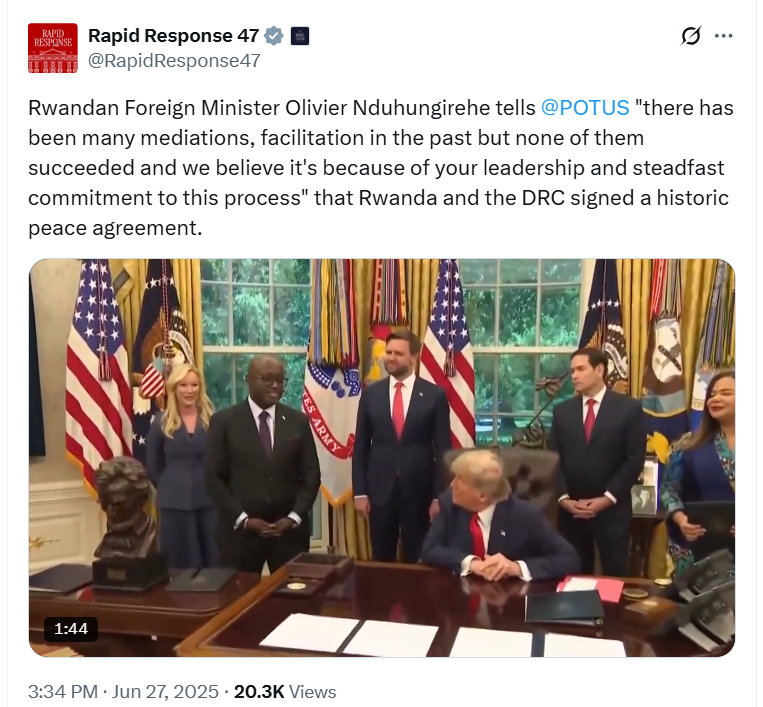Click the dark affiliate badge beside the name
The width and height of the screenshot is (763, 707).
click(x=300, y=36)
